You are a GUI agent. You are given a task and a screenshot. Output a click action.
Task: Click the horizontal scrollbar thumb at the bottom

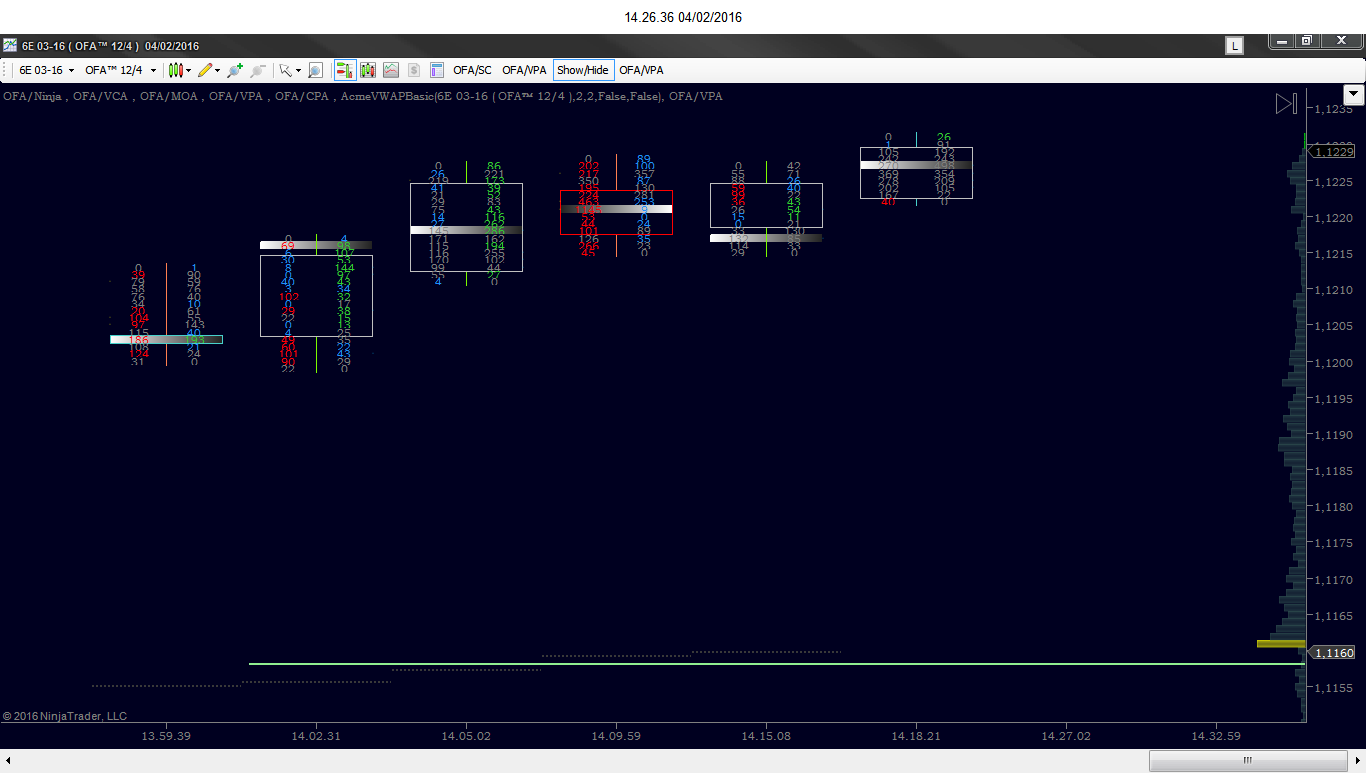click(x=1247, y=761)
